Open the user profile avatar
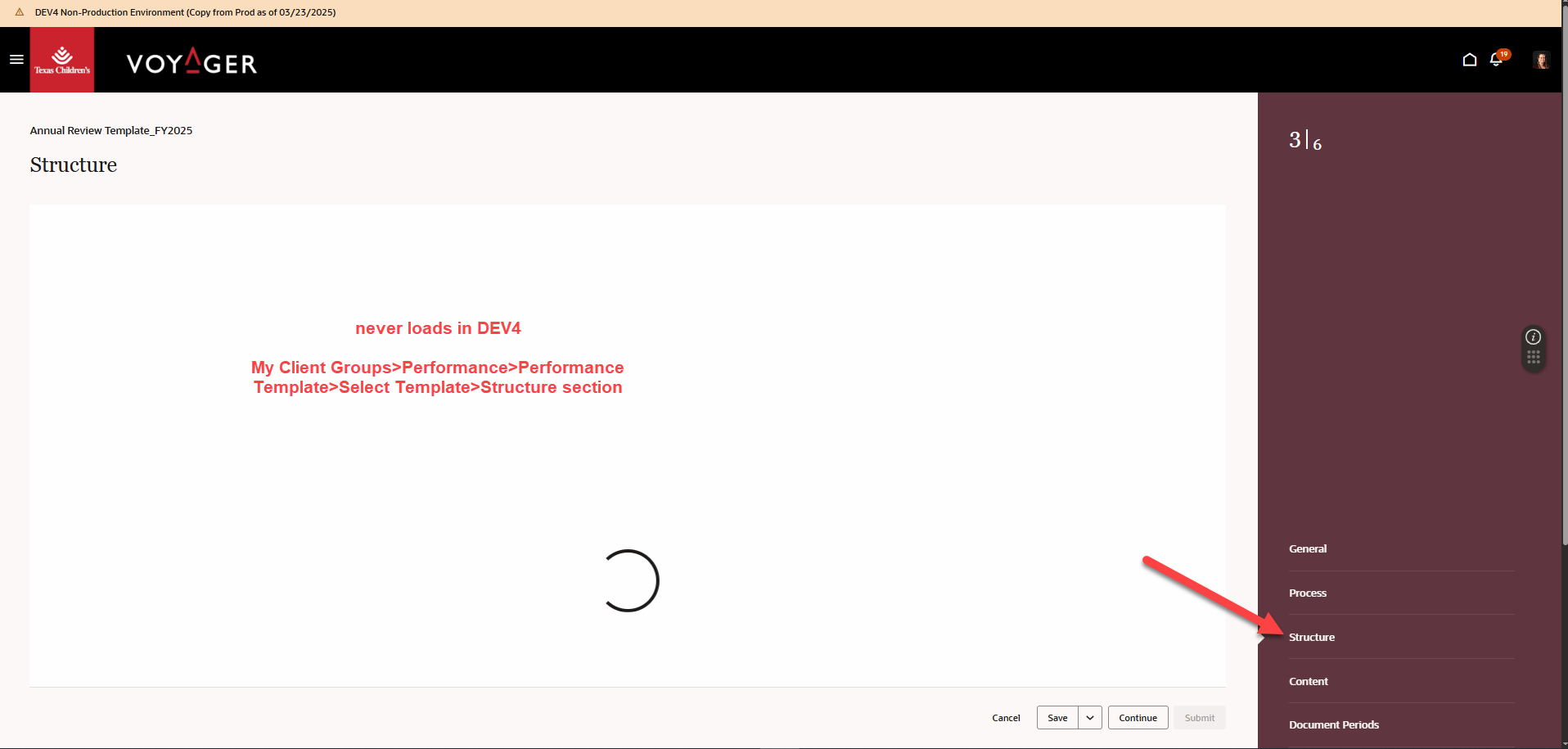This screenshot has height=749, width=1568. coord(1542,60)
